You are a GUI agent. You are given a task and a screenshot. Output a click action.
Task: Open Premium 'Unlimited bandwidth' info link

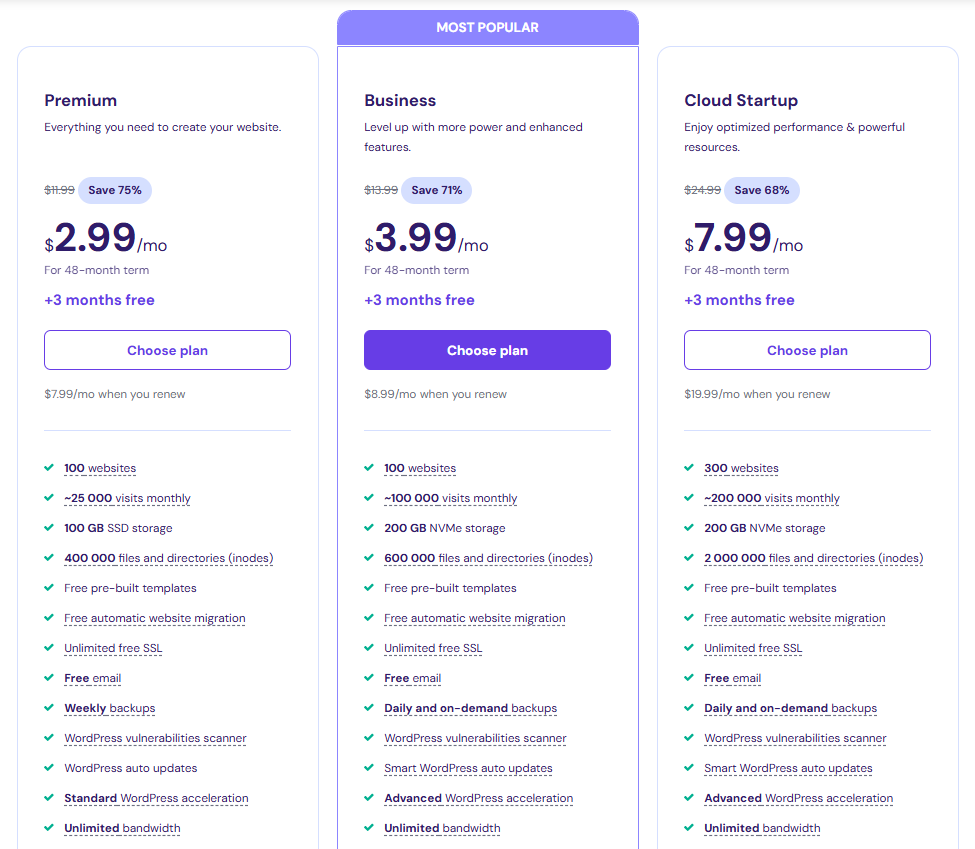pos(122,828)
